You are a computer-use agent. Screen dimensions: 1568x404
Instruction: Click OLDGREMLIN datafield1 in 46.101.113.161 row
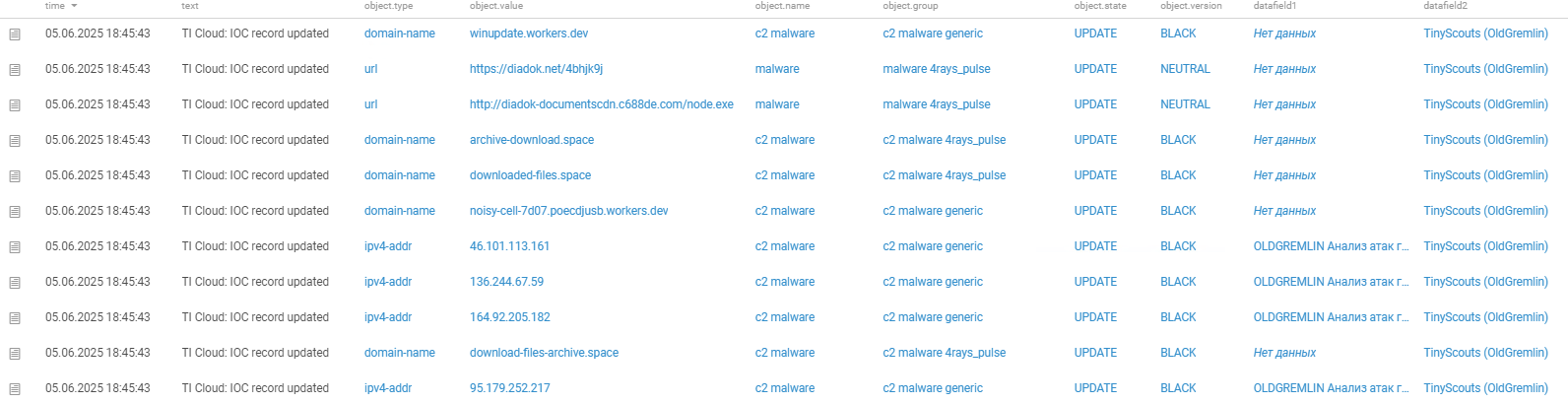coord(1330,246)
